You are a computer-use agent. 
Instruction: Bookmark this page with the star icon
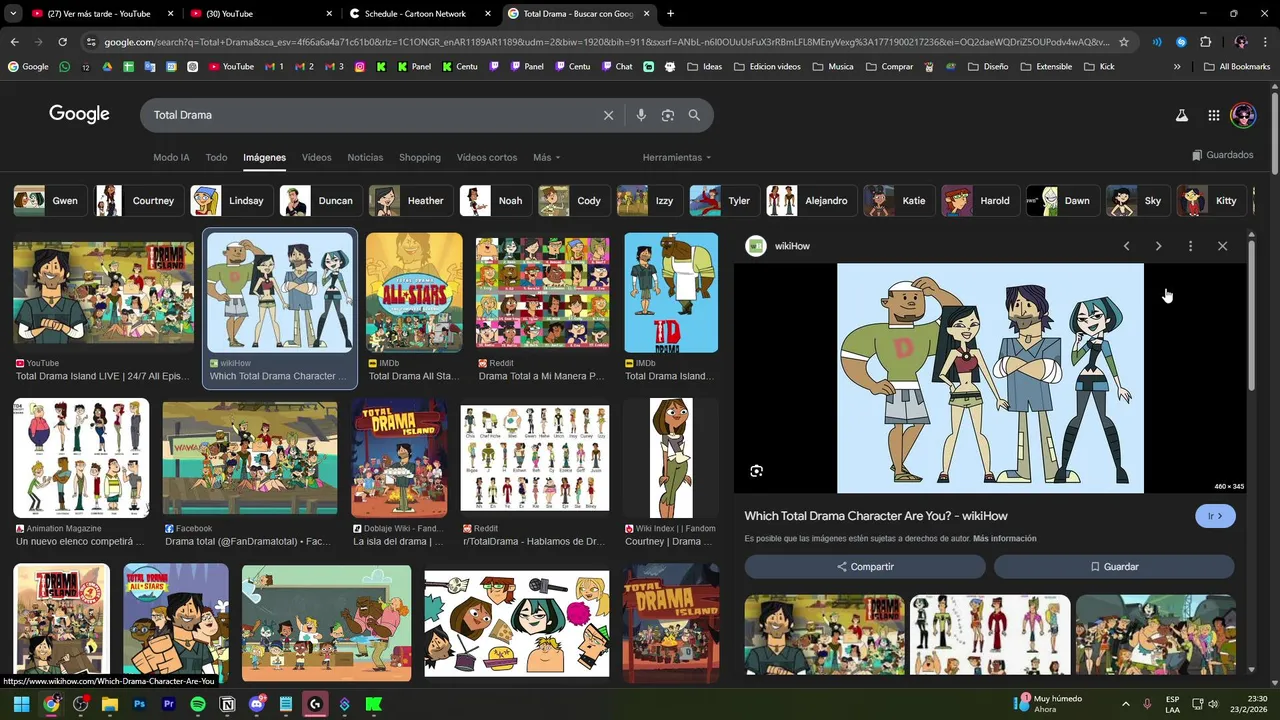tap(1124, 42)
